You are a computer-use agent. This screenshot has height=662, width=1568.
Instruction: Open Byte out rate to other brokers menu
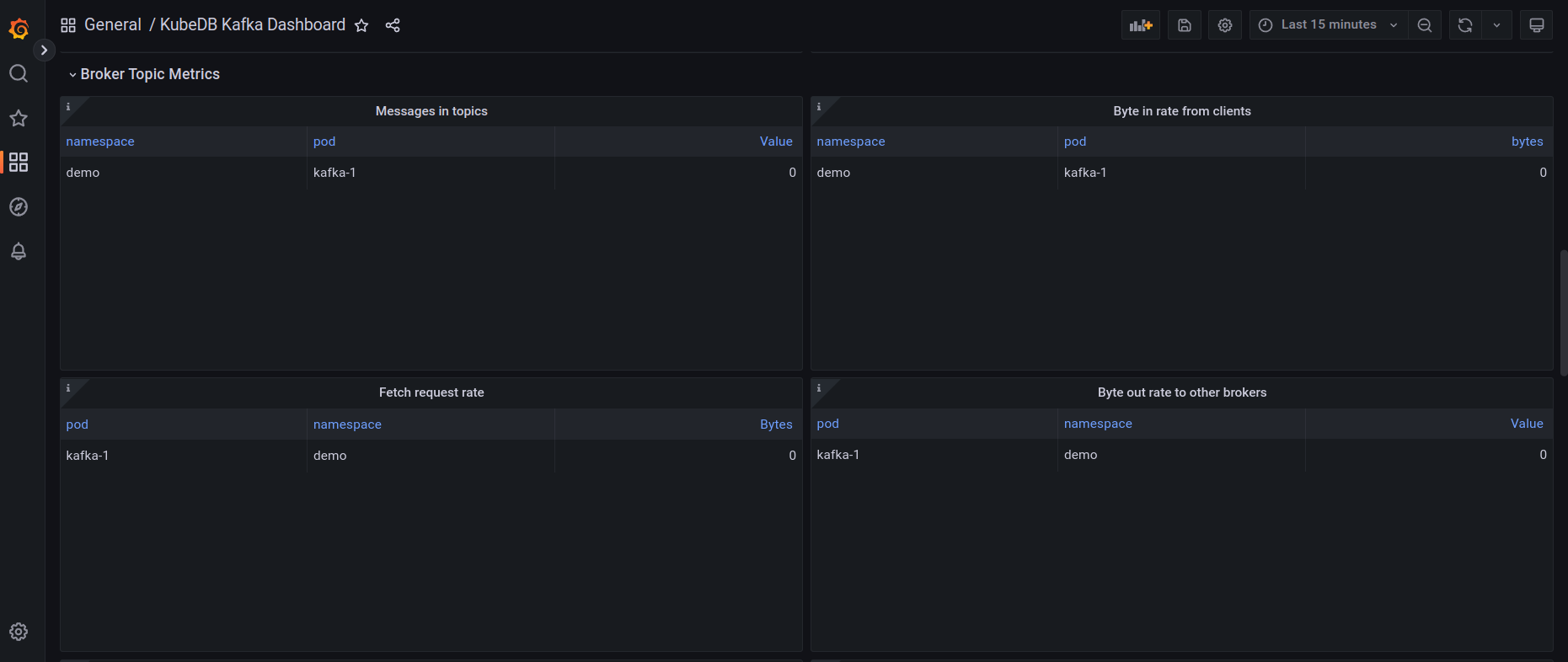point(1182,392)
